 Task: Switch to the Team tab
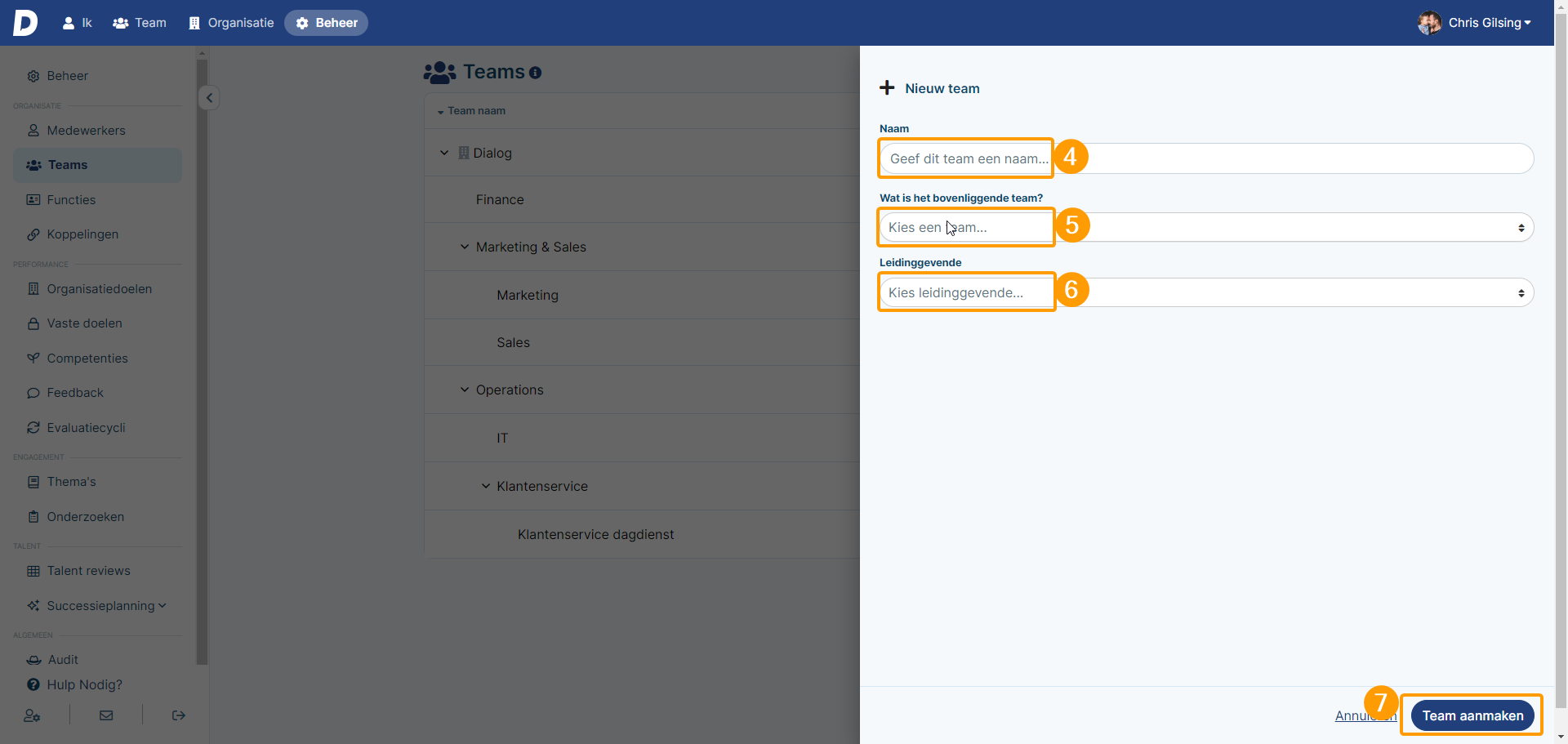coord(140,23)
